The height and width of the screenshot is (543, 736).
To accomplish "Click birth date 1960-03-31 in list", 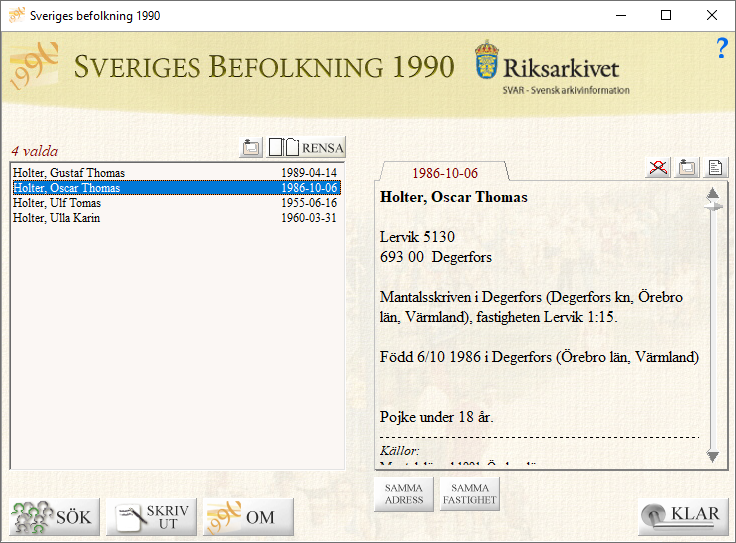I will (309, 218).
